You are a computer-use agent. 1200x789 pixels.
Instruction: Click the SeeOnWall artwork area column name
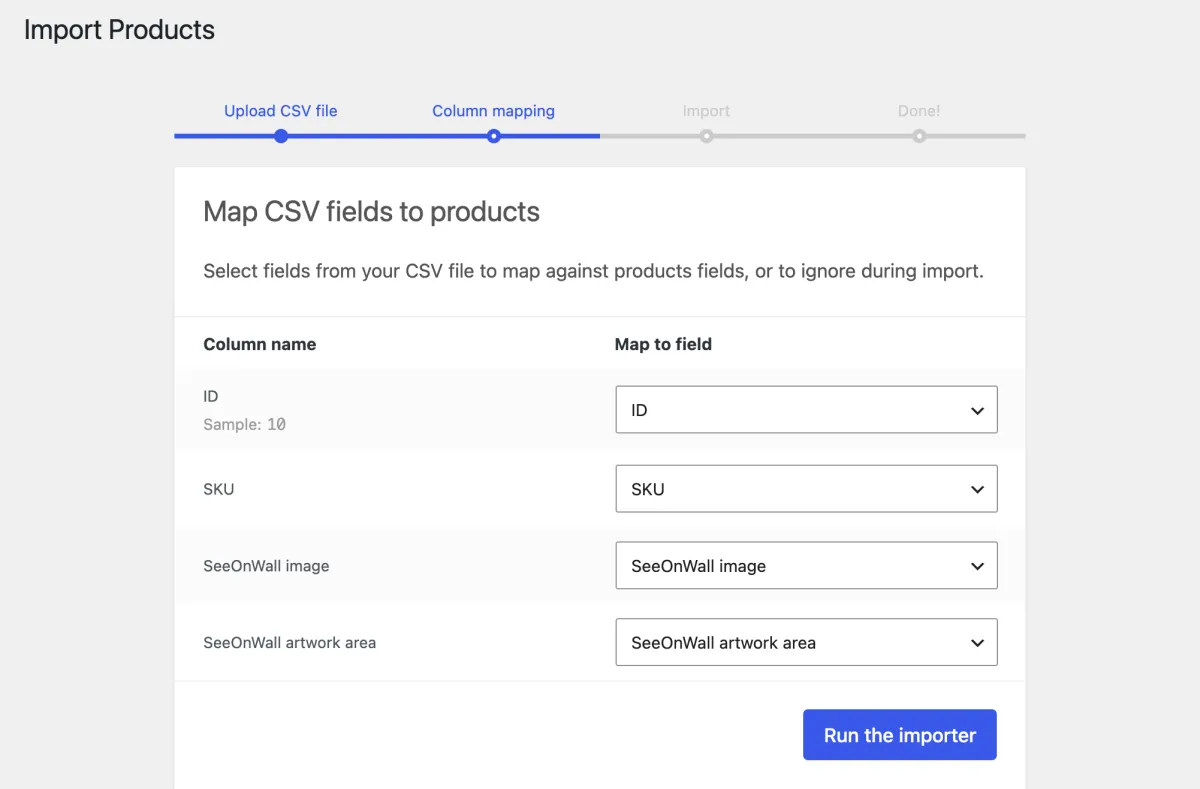click(x=290, y=643)
